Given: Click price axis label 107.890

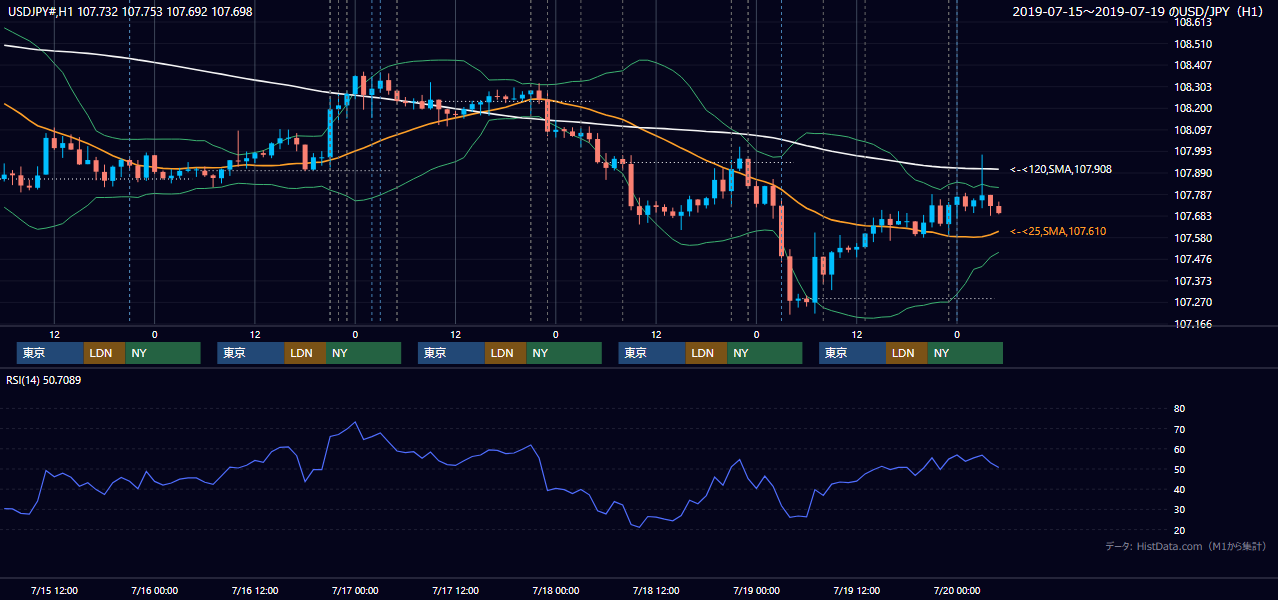Looking at the screenshot, I should pos(1194,174).
